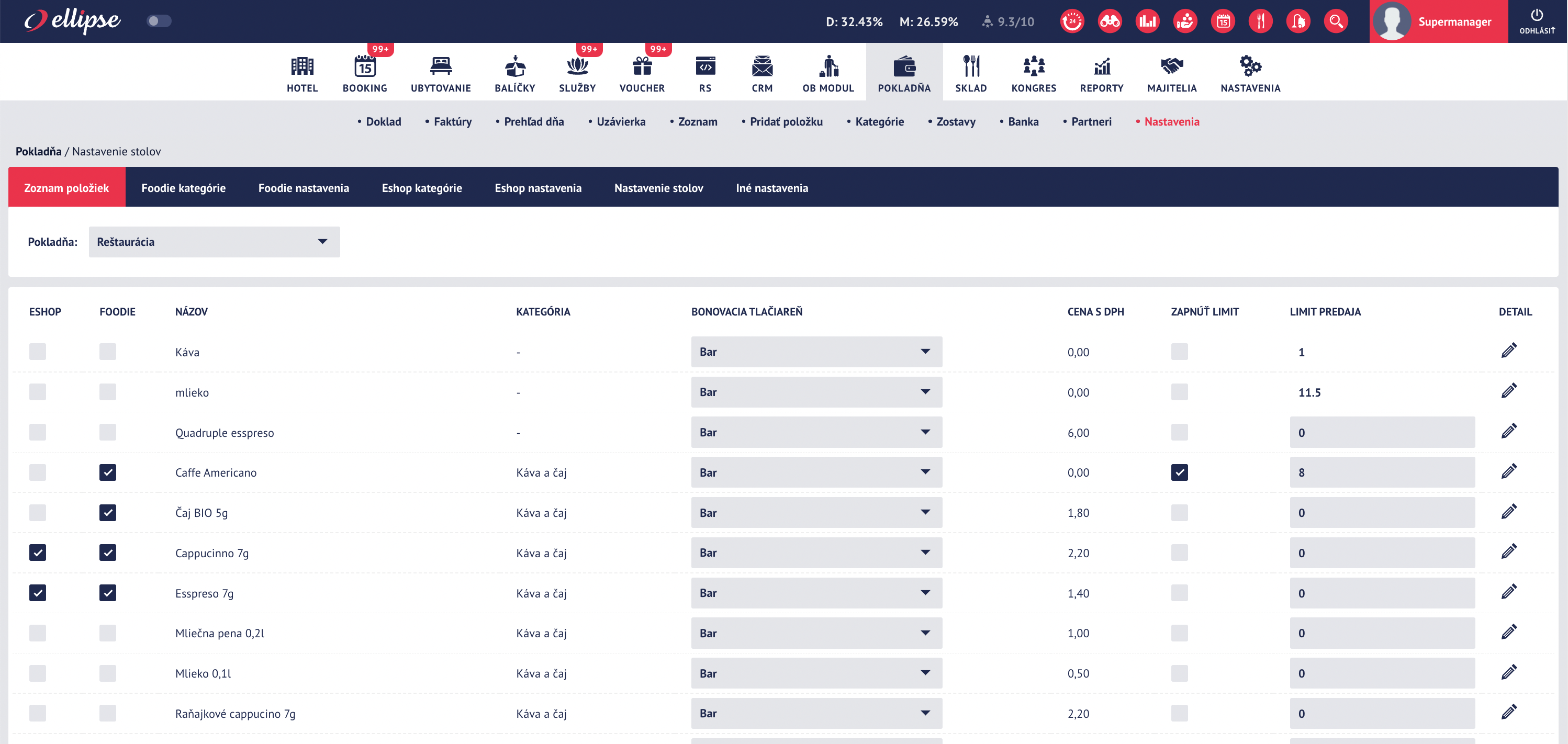Switch to the Nastavenie stolov tab

[658, 187]
